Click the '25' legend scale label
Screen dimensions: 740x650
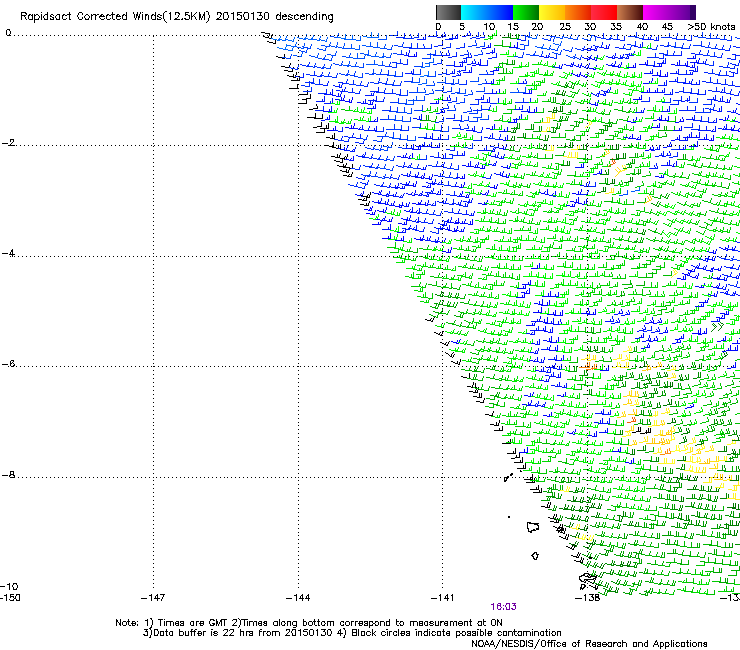coord(565,26)
